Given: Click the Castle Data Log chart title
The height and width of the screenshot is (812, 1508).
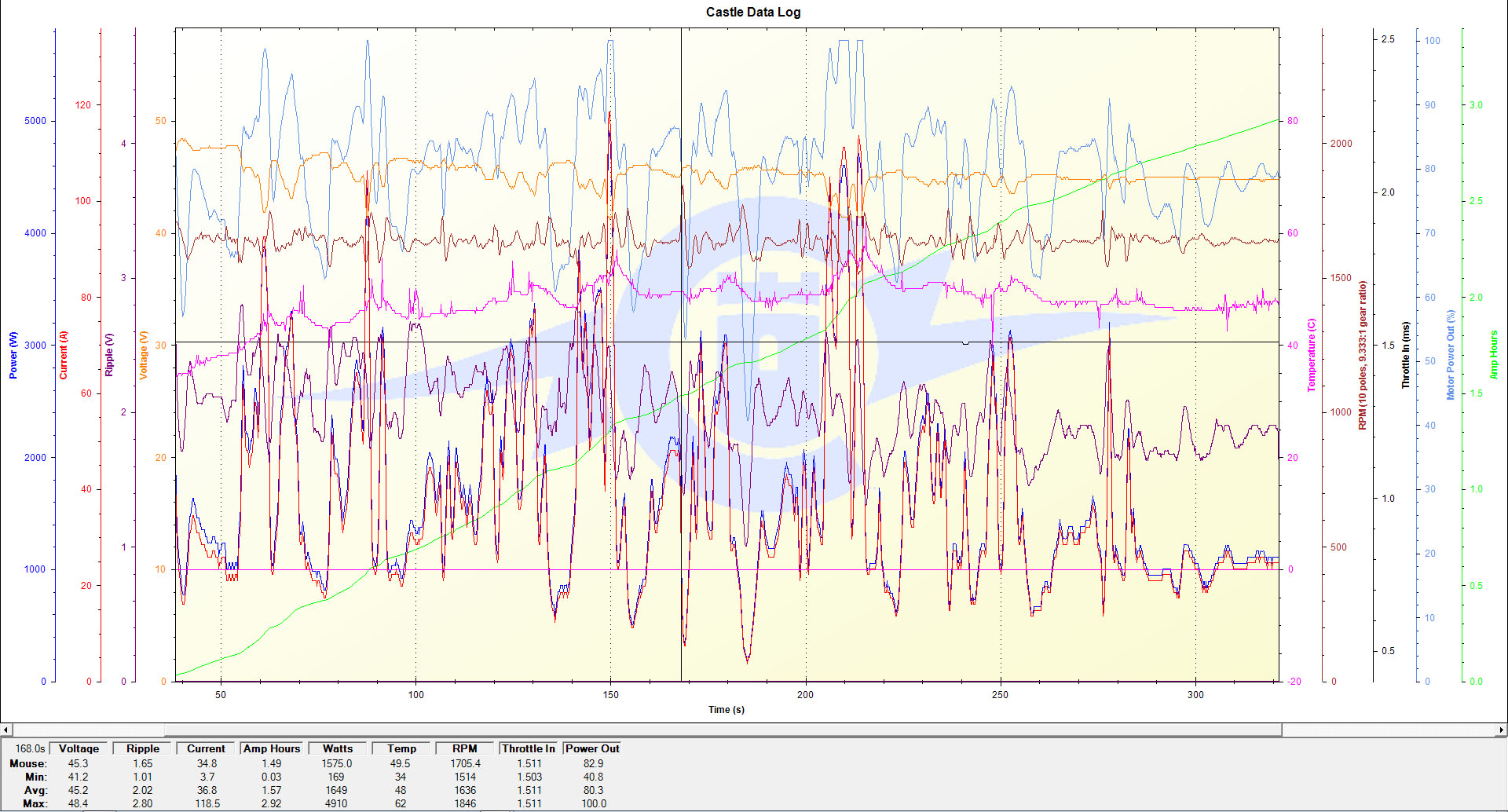Looking at the screenshot, I should (x=753, y=12).
